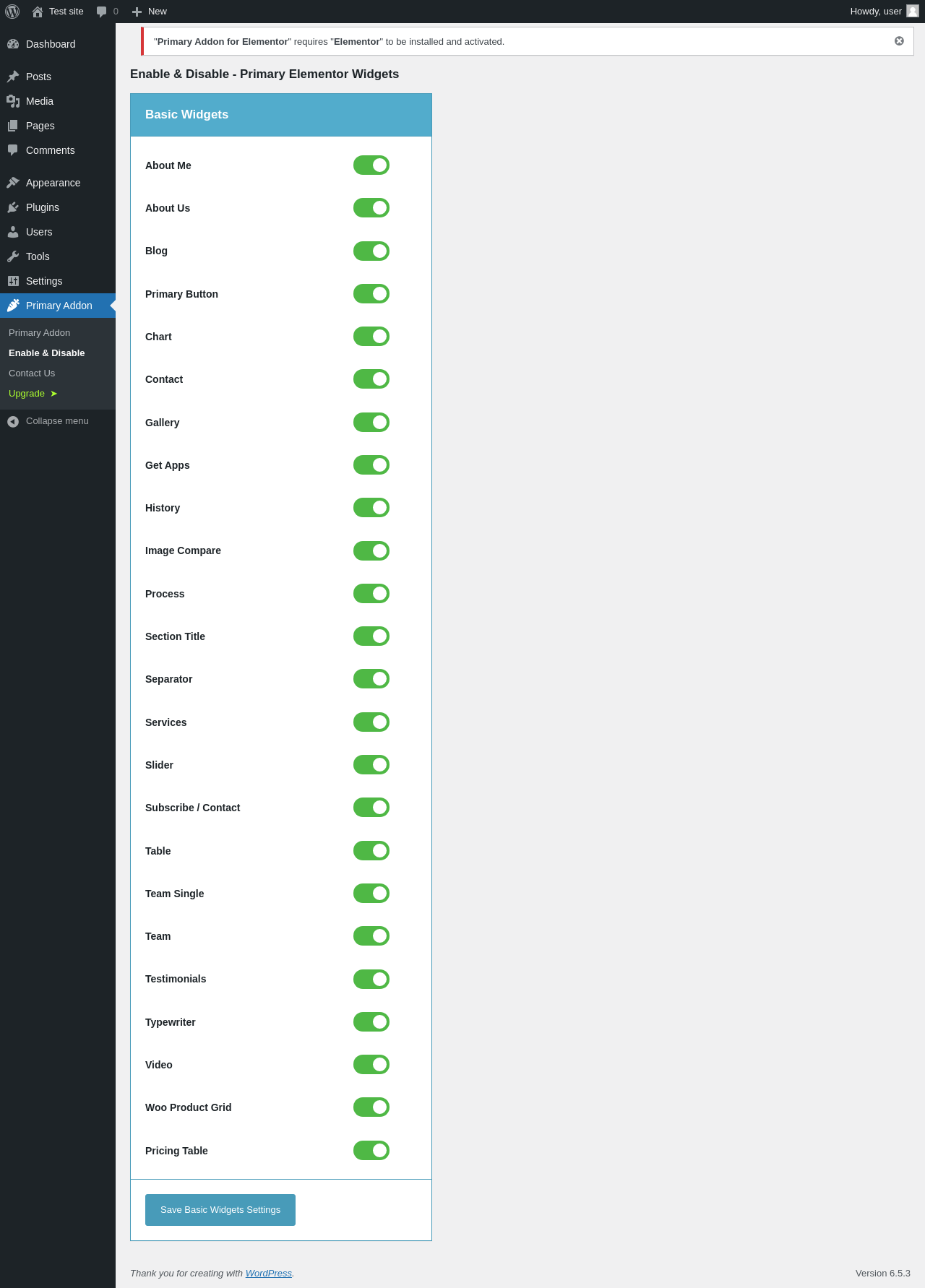This screenshot has height=1288, width=925.
Task: Click the user avatar icon
Action: (x=913, y=11)
